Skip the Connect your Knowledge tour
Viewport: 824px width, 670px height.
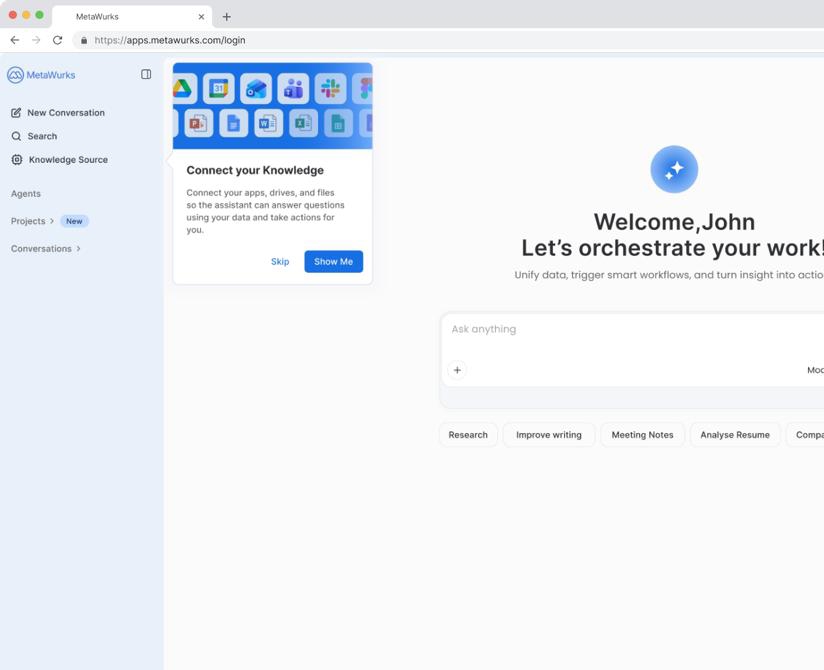(280, 262)
